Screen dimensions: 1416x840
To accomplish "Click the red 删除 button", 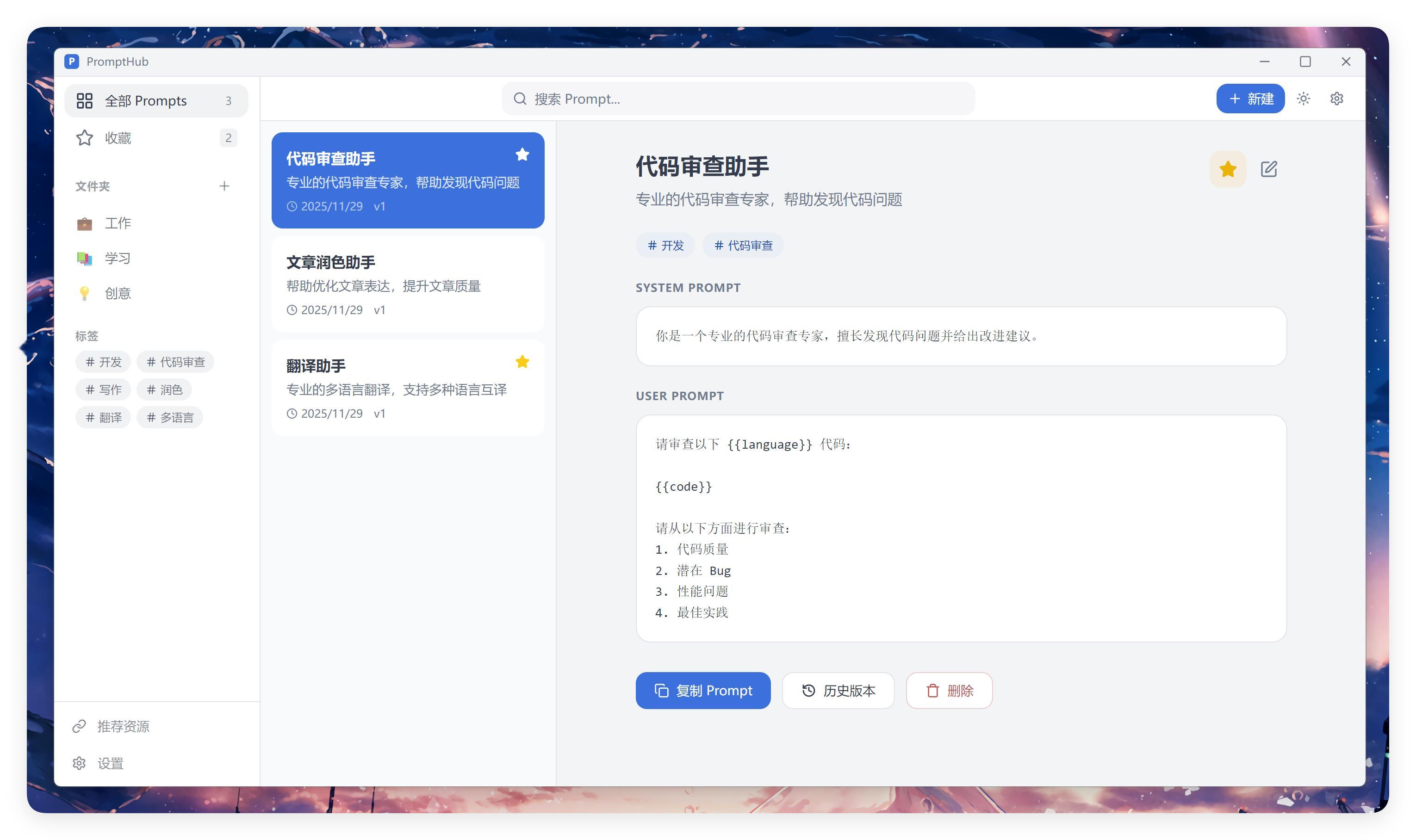I will pos(949,691).
